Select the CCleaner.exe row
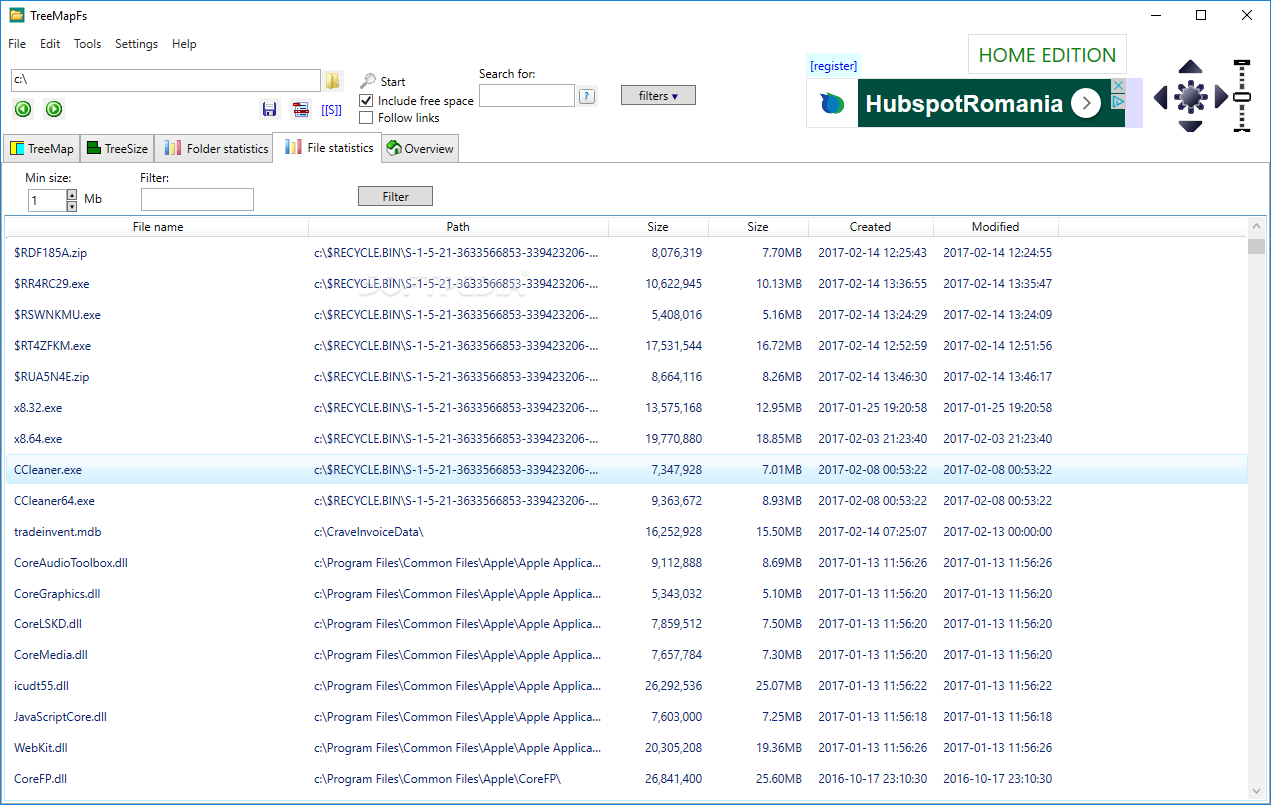The width and height of the screenshot is (1271, 805). (626, 470)
